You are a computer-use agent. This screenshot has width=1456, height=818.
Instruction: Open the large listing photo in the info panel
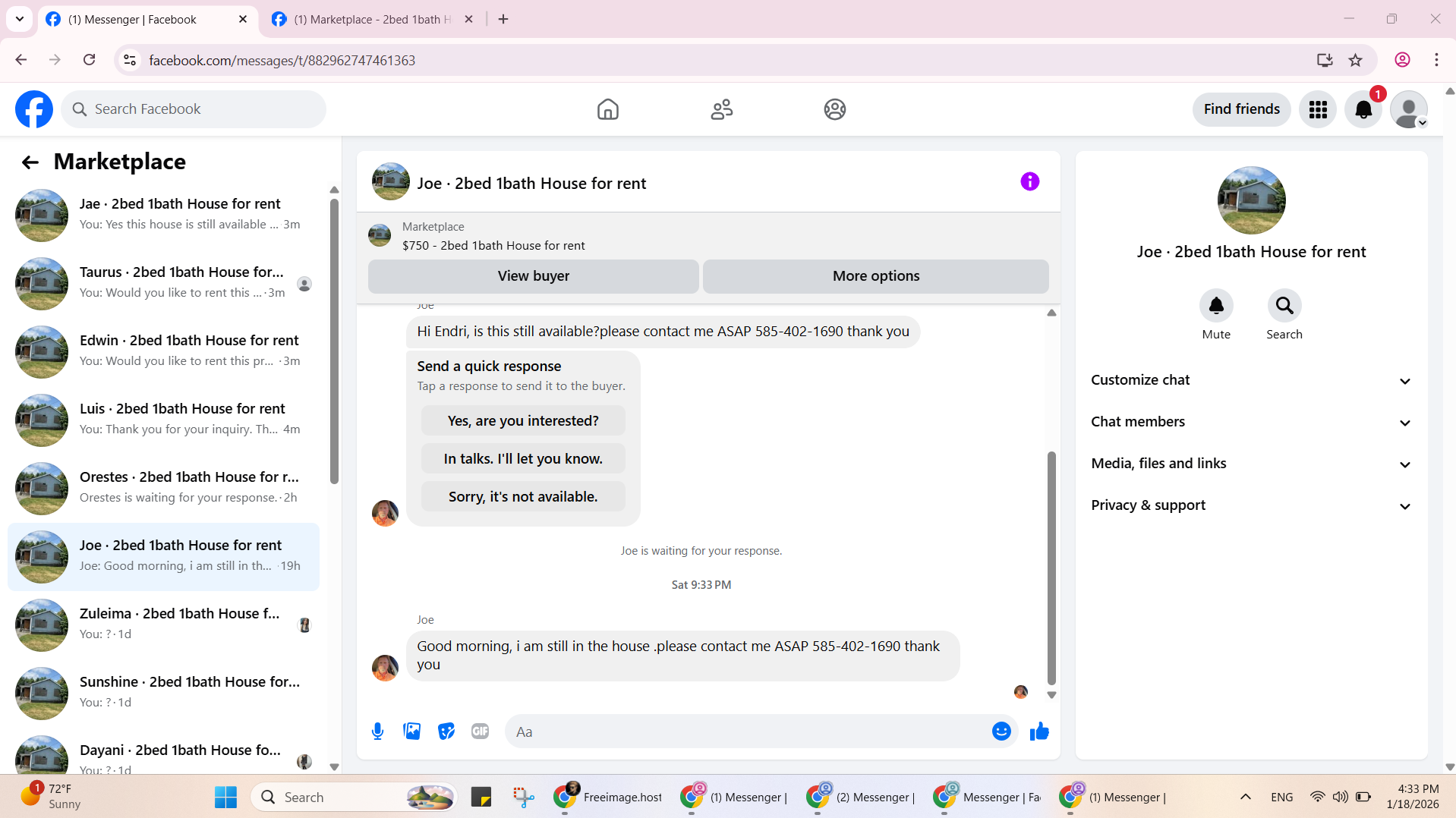coord(1251,200)
